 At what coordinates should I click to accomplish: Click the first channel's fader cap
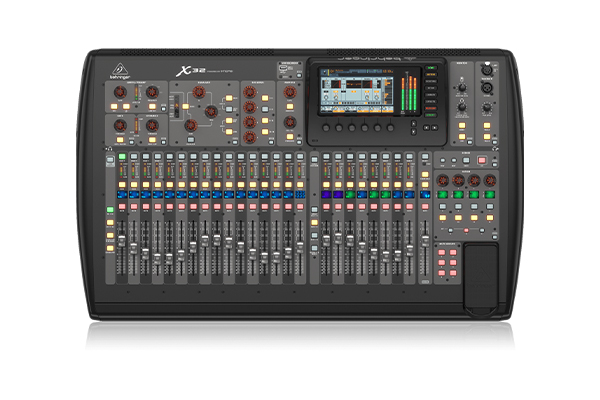(x=122, y=241)
